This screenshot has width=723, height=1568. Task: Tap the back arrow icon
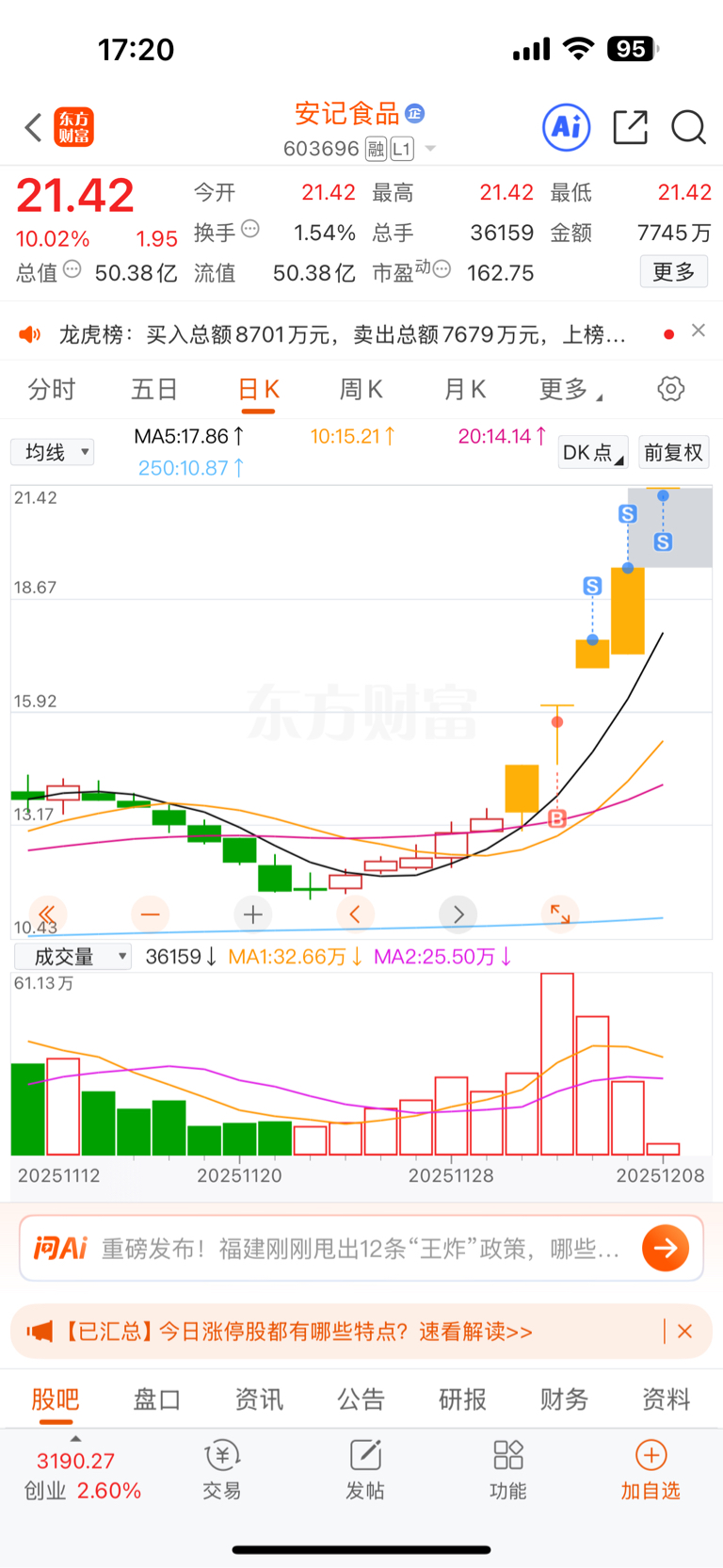(34, 127)
